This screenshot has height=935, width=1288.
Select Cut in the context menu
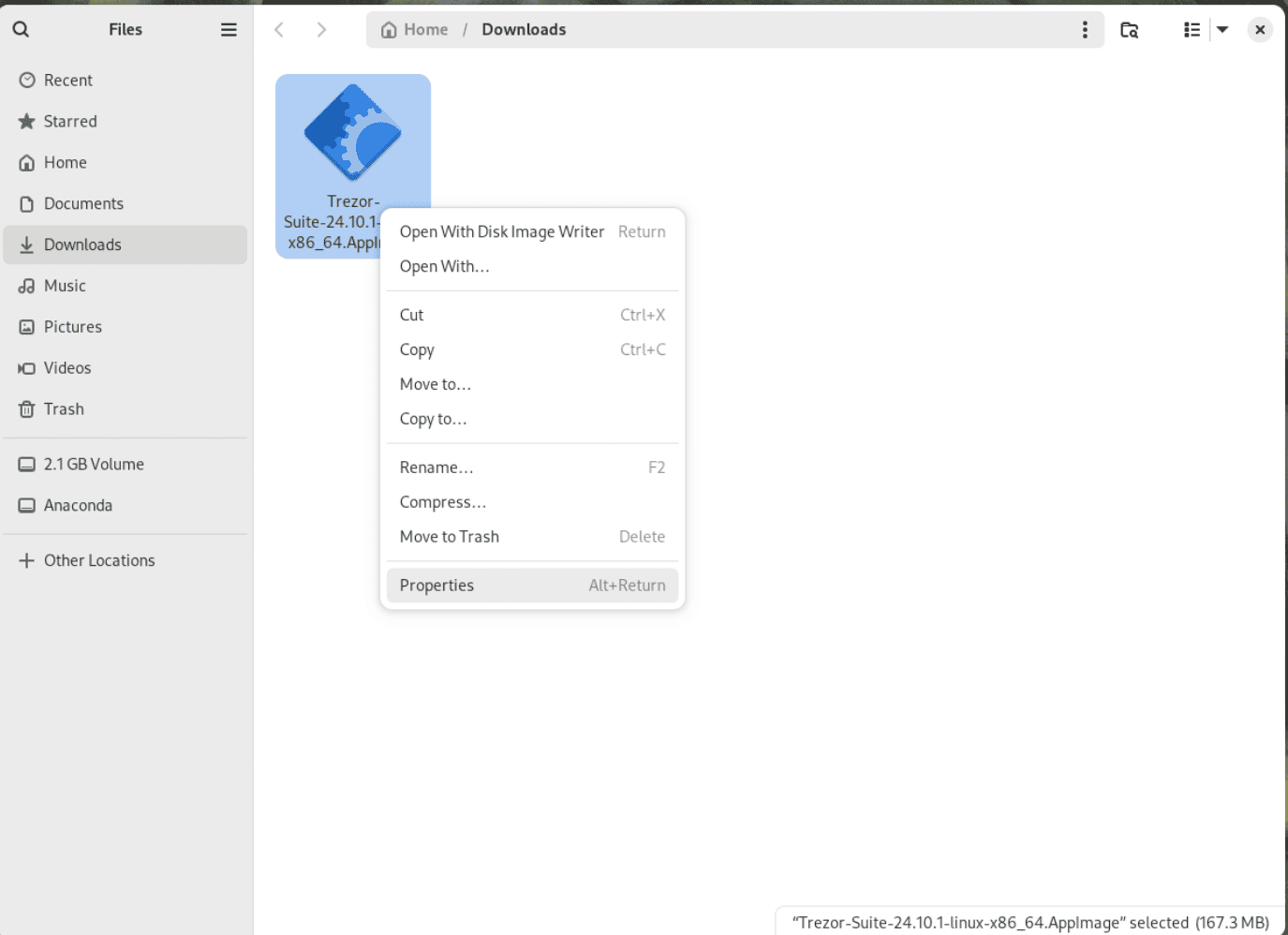click(x=532, y=315)
